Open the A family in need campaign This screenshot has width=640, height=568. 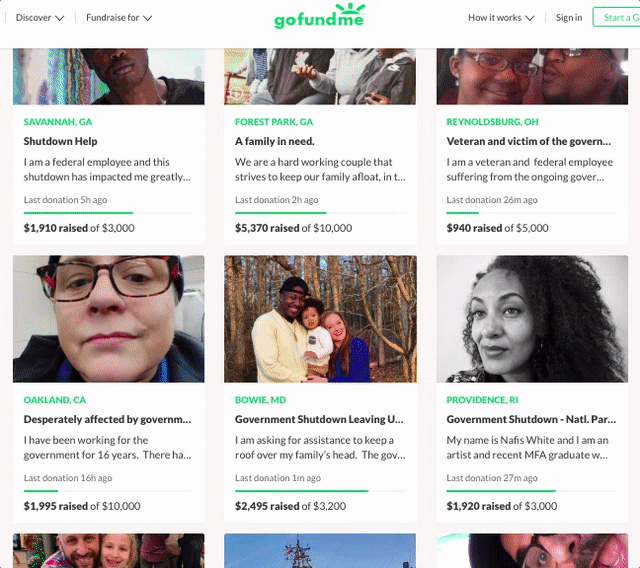tap(275, 141)
